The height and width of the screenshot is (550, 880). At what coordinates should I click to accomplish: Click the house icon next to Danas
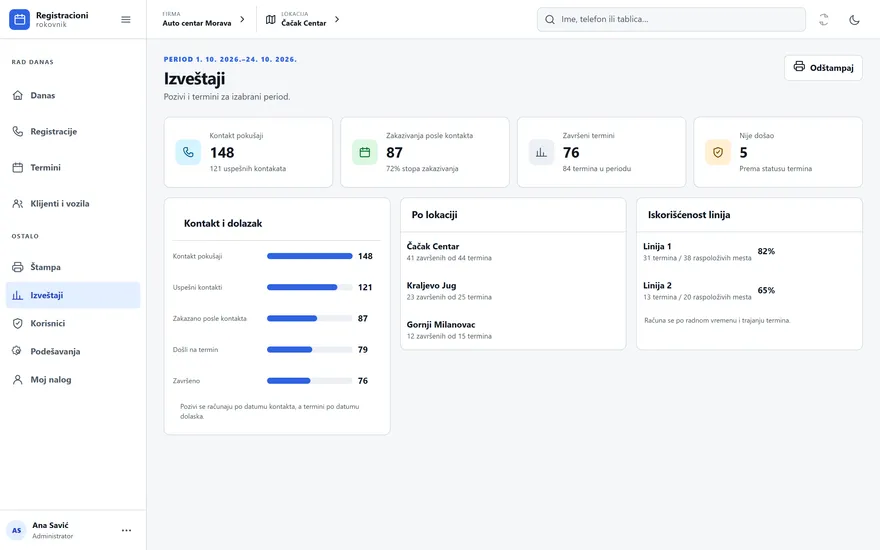point(18,95)
